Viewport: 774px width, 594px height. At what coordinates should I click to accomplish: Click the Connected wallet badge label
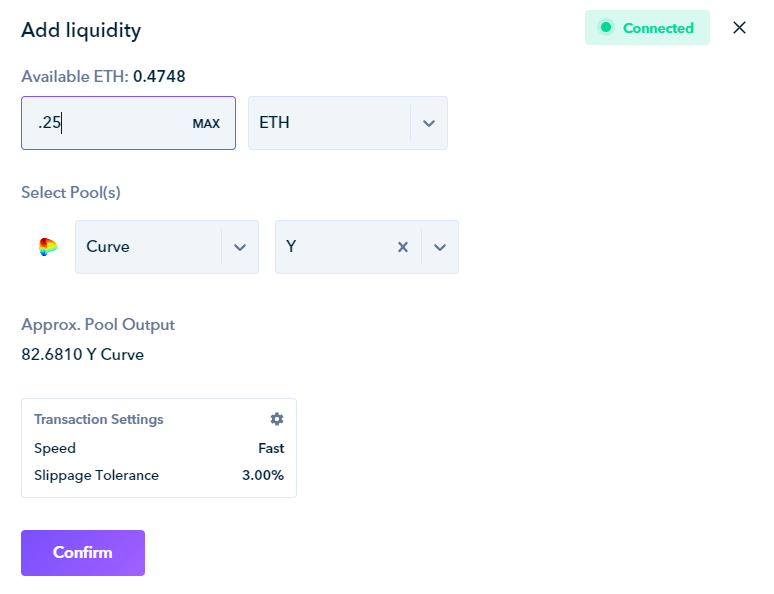(x=658, y=28)
